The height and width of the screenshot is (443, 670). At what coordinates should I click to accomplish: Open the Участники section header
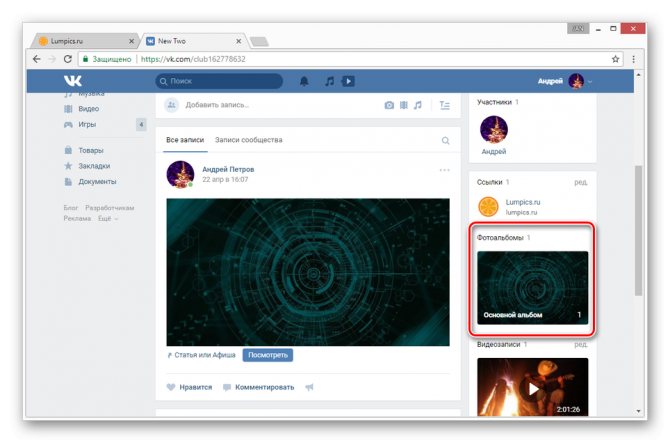coord(494,102)
